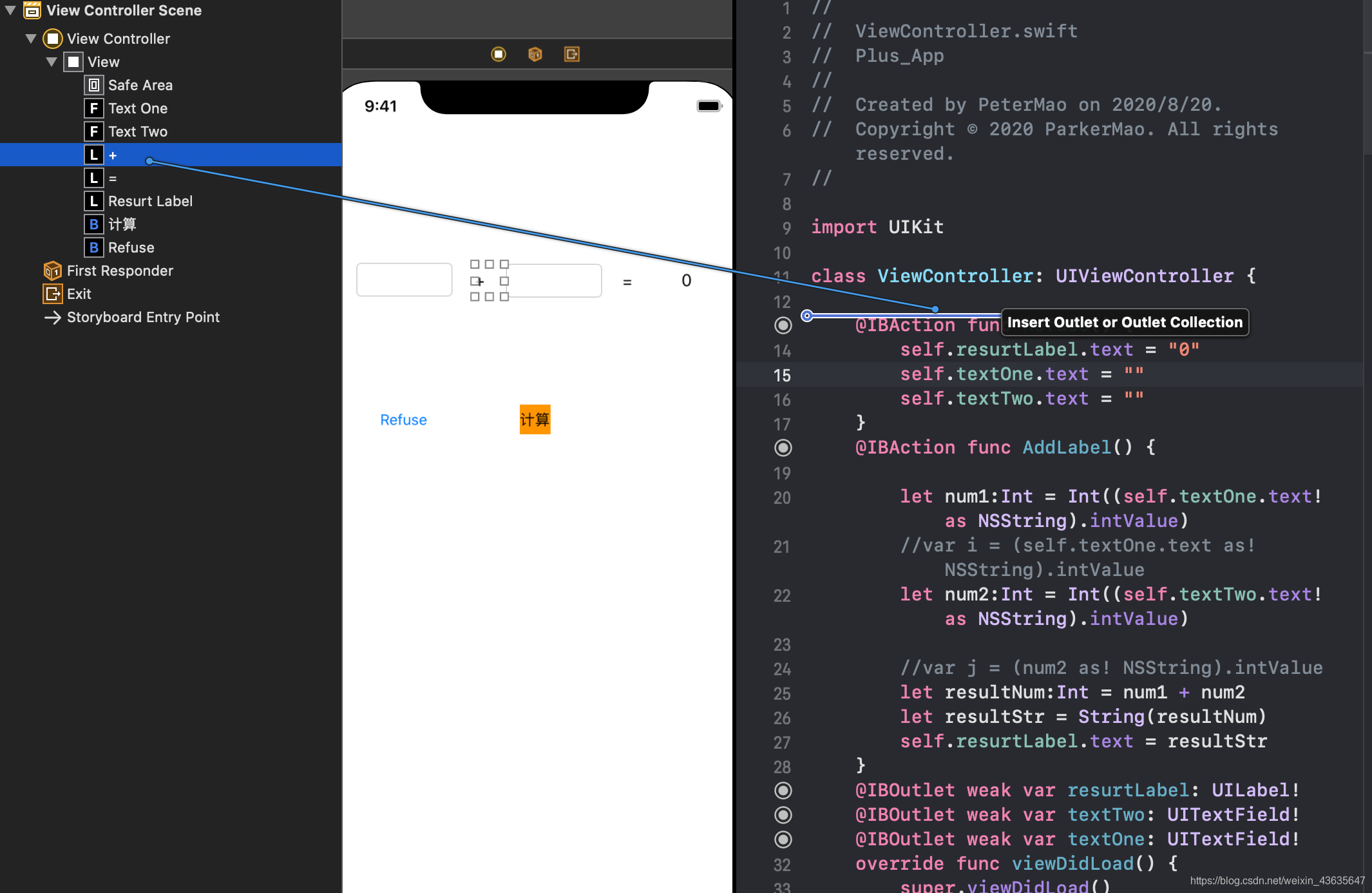Image resolution: width=1372 pixels, height=893 pixels.
Task: Expand the View Controller tree item
Action: (x=30, y=38)
